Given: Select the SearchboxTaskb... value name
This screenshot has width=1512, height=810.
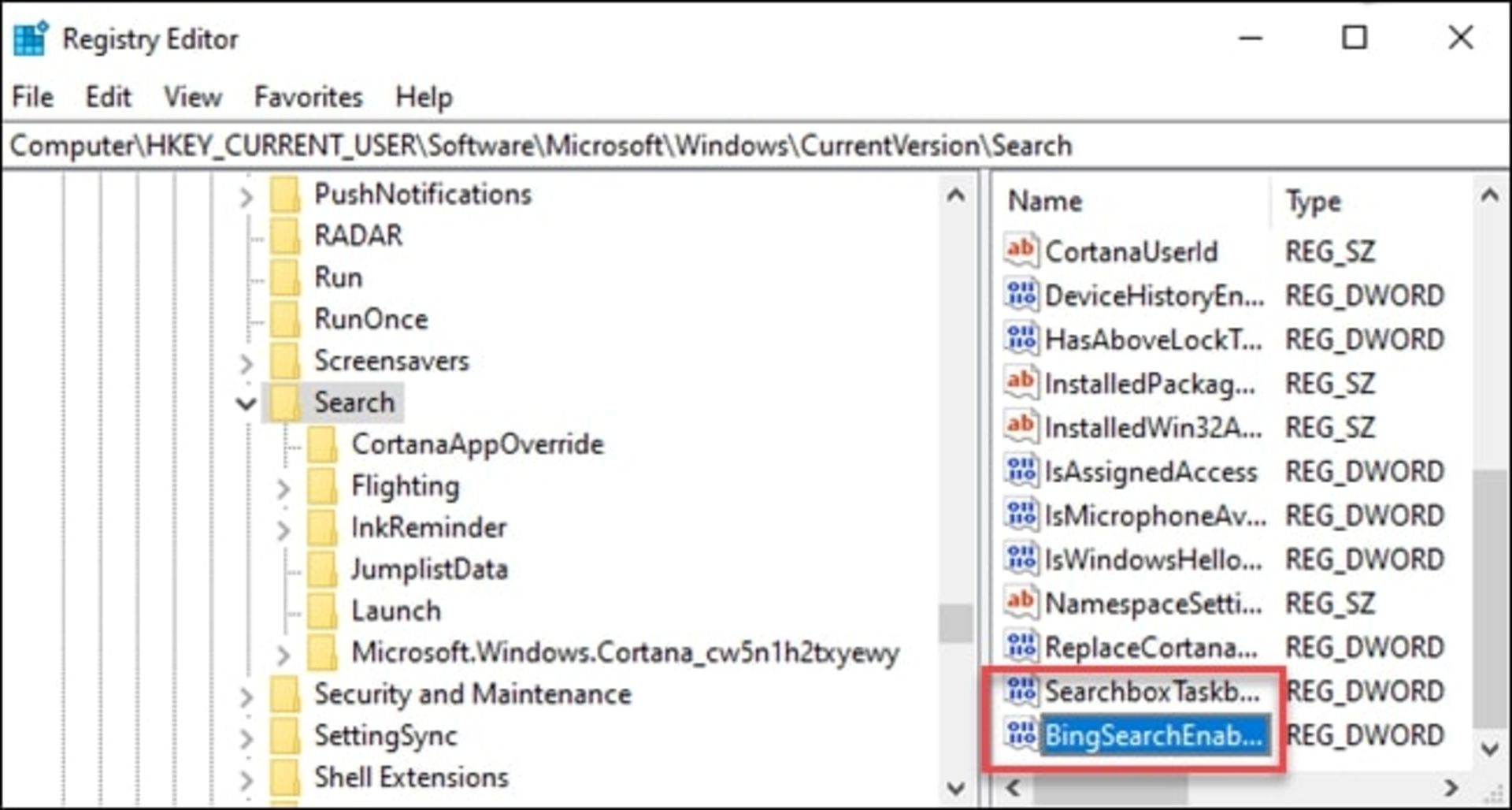Looking at the screenshot, I should 1153,691.
